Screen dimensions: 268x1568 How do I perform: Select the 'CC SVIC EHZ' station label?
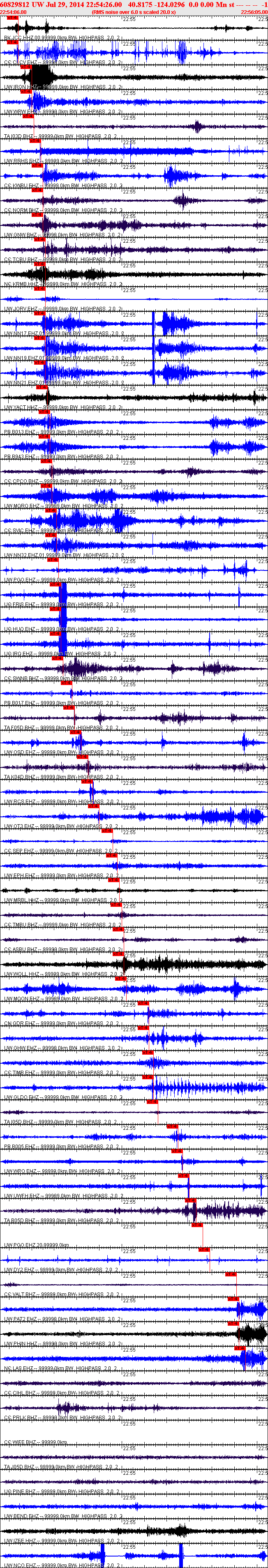(x=19, y=530)
